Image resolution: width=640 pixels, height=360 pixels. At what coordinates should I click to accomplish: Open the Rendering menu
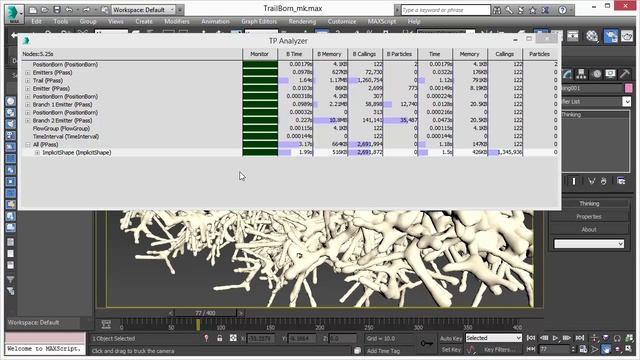[302, 21]
